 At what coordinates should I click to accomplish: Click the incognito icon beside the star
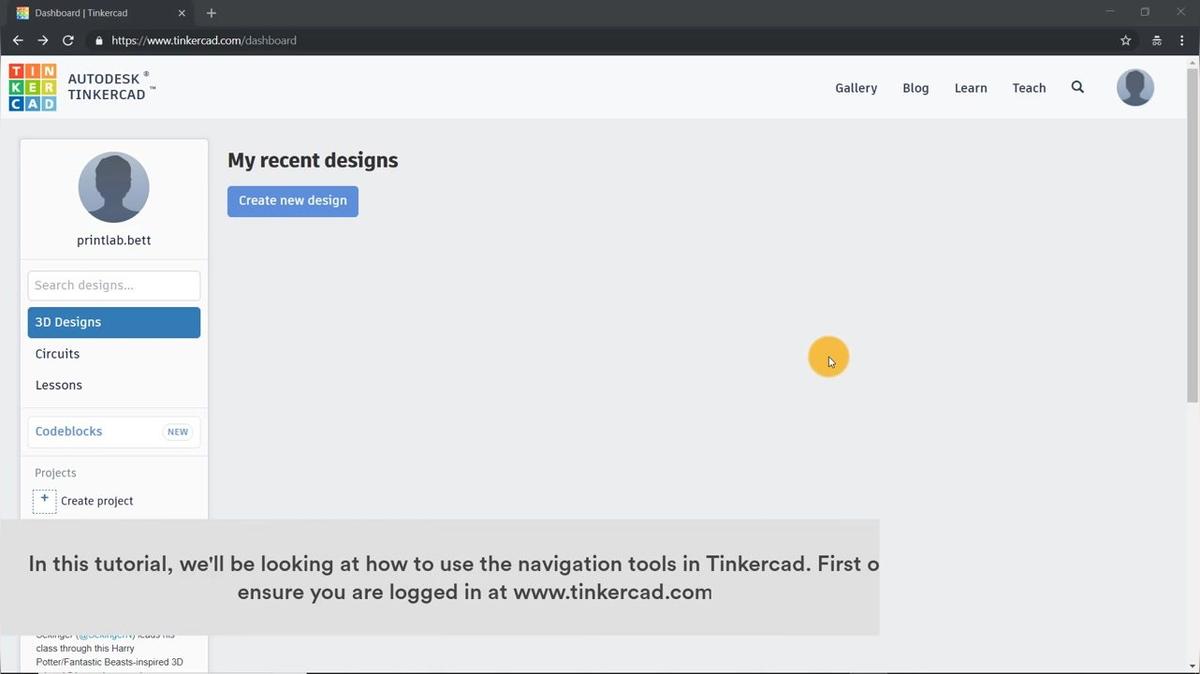[x=1156, y=41]
